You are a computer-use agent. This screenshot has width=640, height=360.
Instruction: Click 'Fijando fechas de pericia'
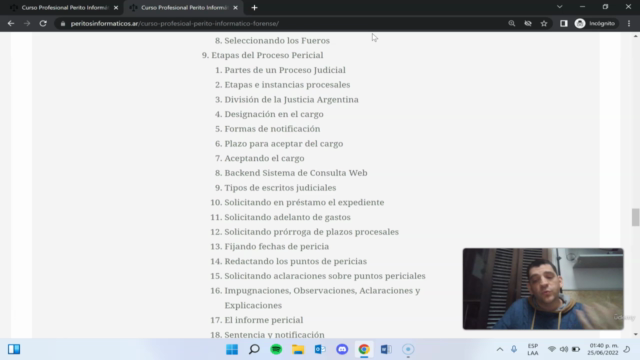(x=277, y=246)
